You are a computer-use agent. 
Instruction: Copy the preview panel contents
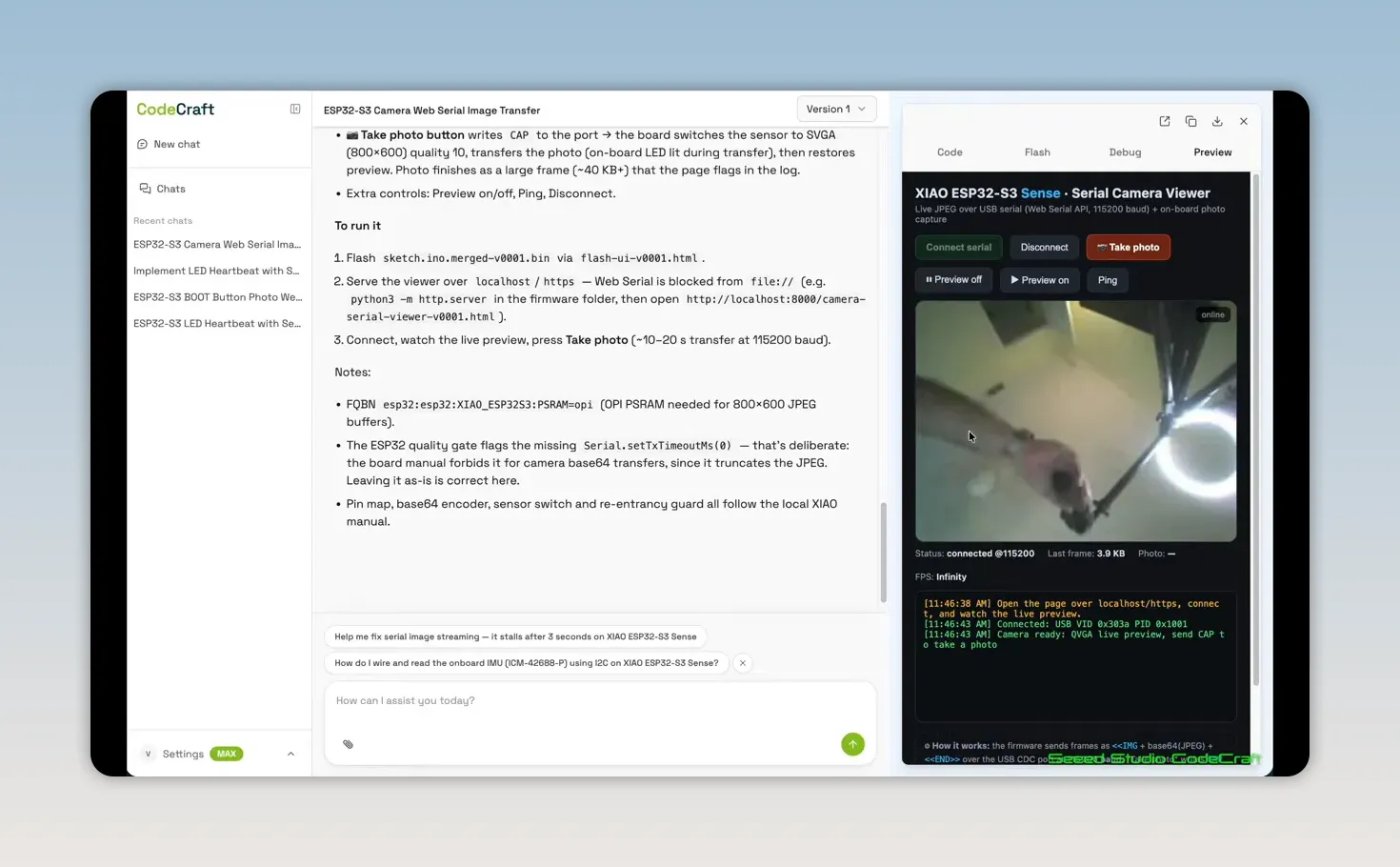point(1190,122)
